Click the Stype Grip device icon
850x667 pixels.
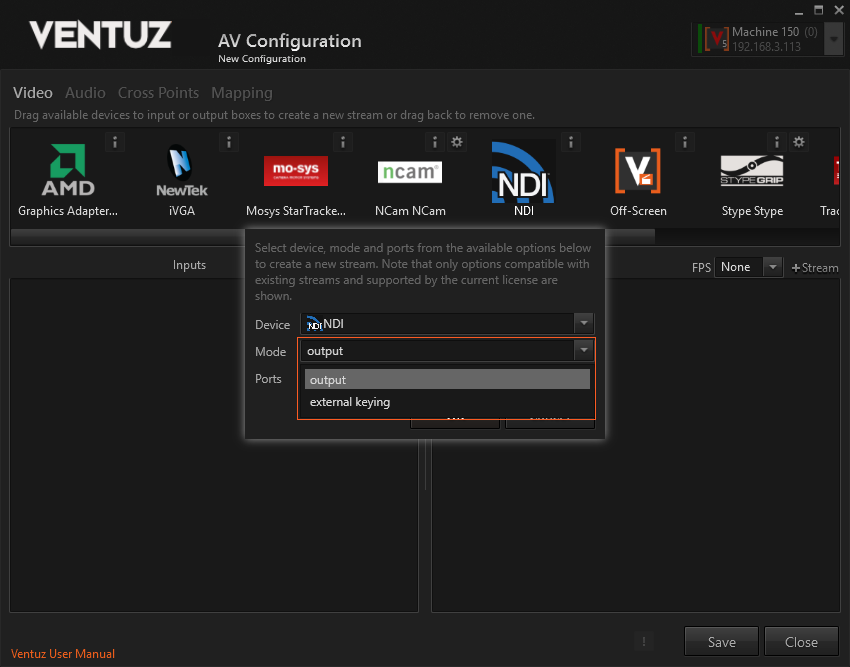(751, 171)
